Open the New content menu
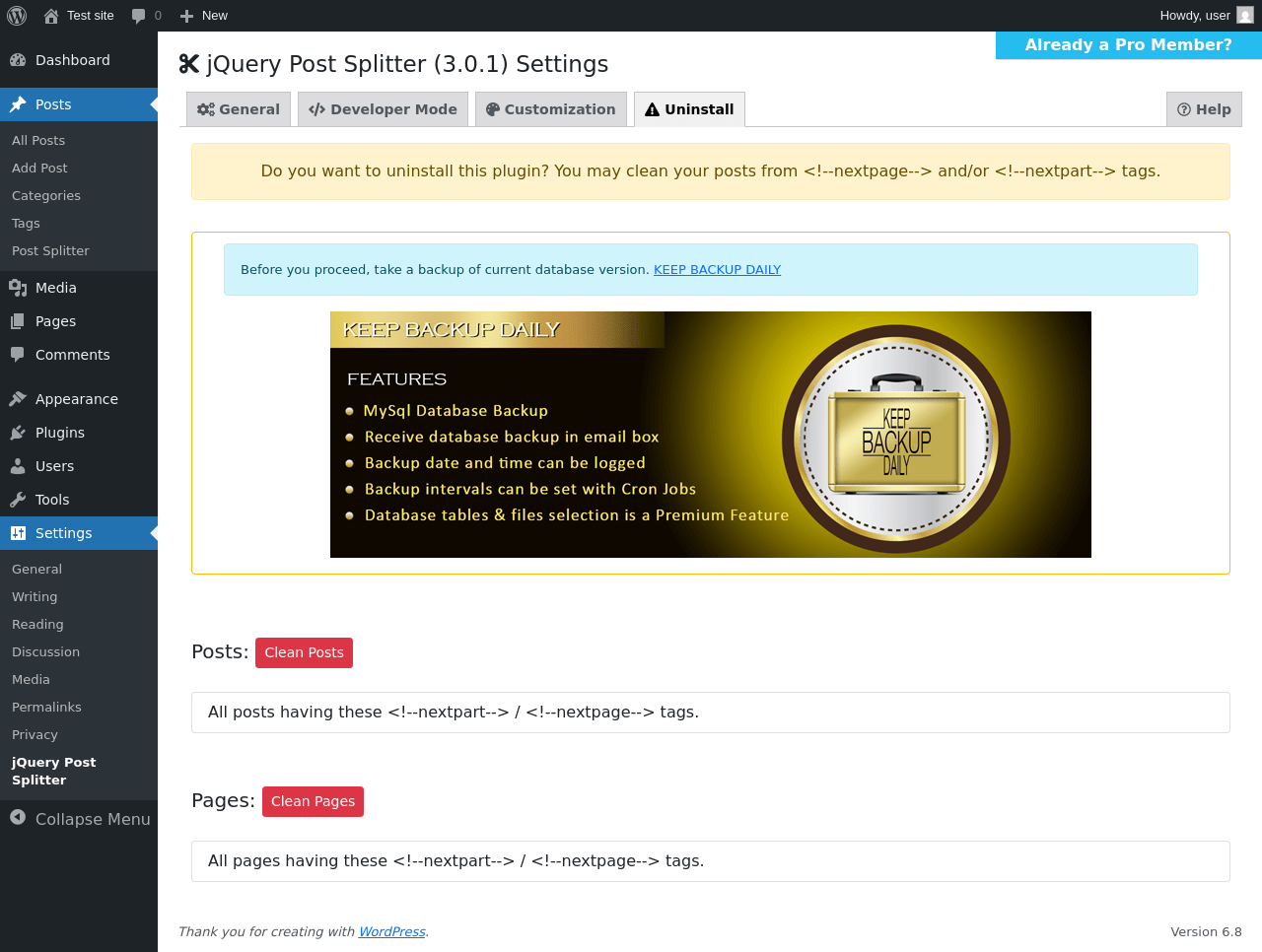Image resolution: width=1262 pixels, height=952 pixels. tap(204, 16)
